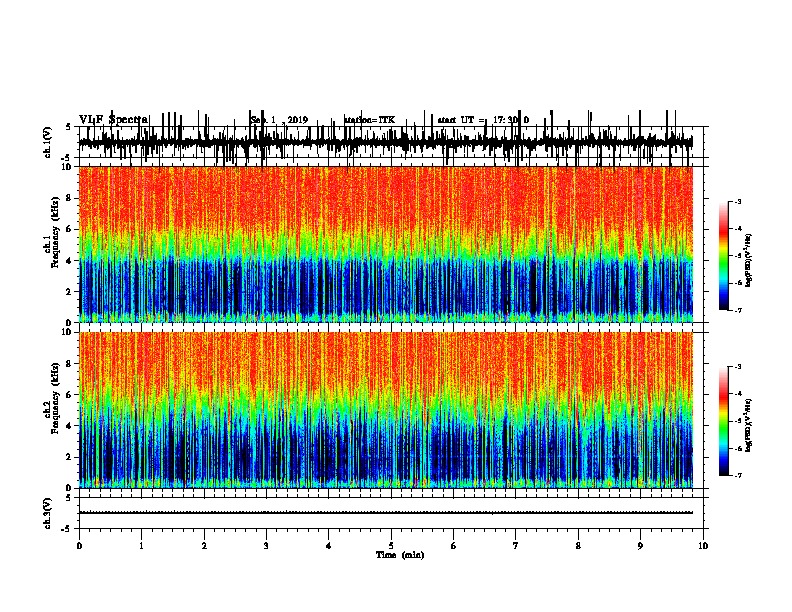Click the time axis tick label "3"

[x=266, y=545]
